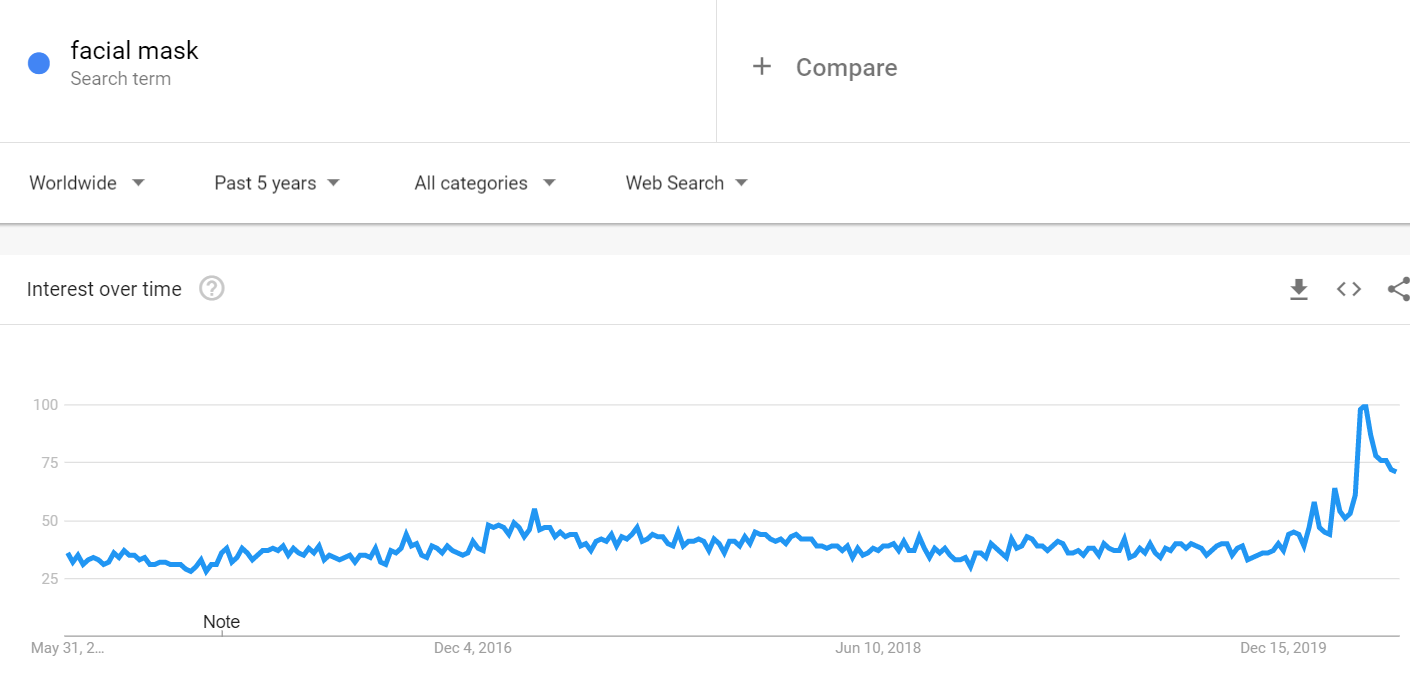
Task: Click the plus icon beside Compare
Action: tap(762, 67)
